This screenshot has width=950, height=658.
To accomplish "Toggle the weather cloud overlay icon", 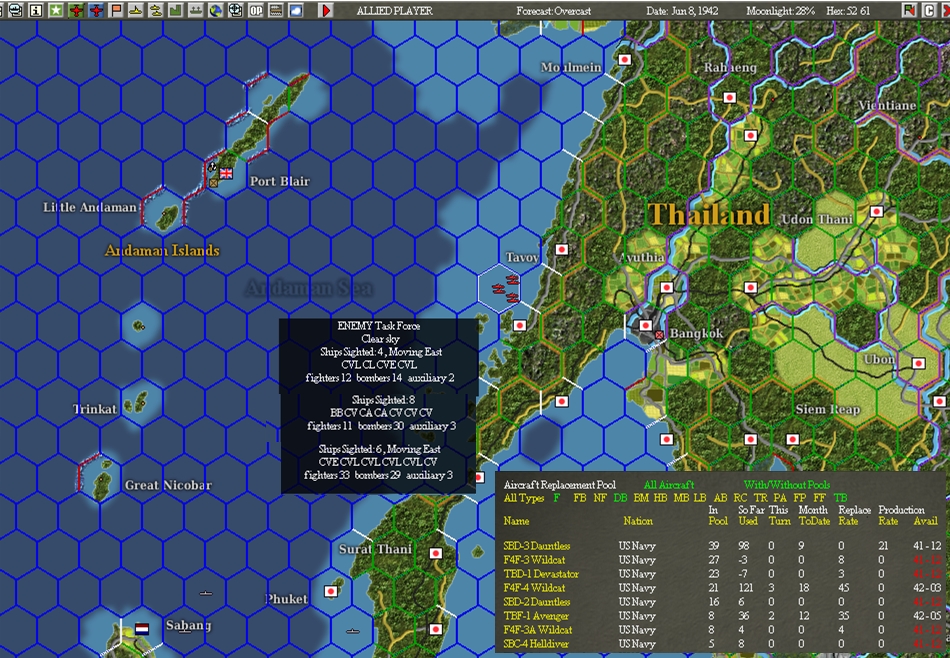I will 296,10.
